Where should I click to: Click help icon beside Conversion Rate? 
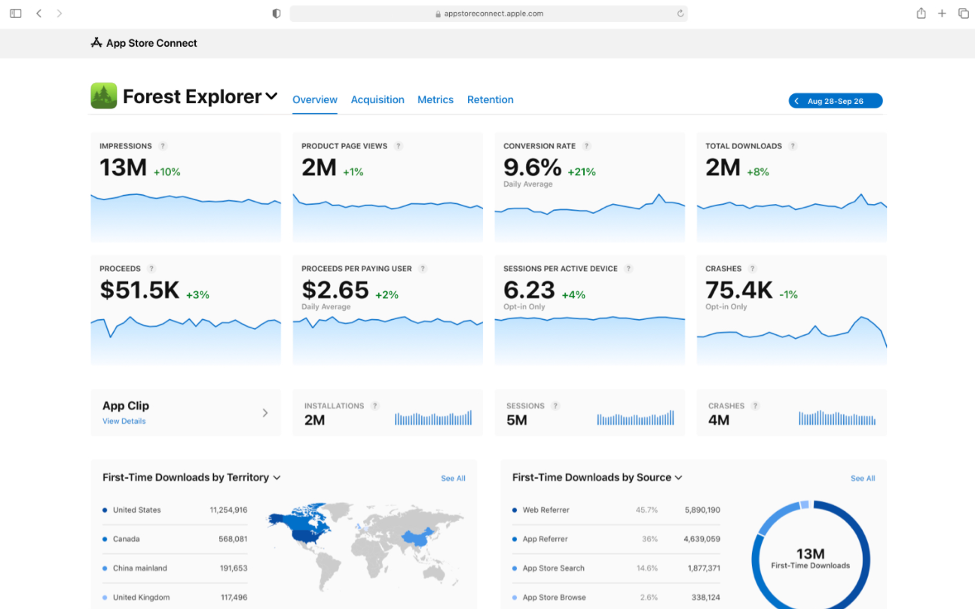click(x=587, y=146)
